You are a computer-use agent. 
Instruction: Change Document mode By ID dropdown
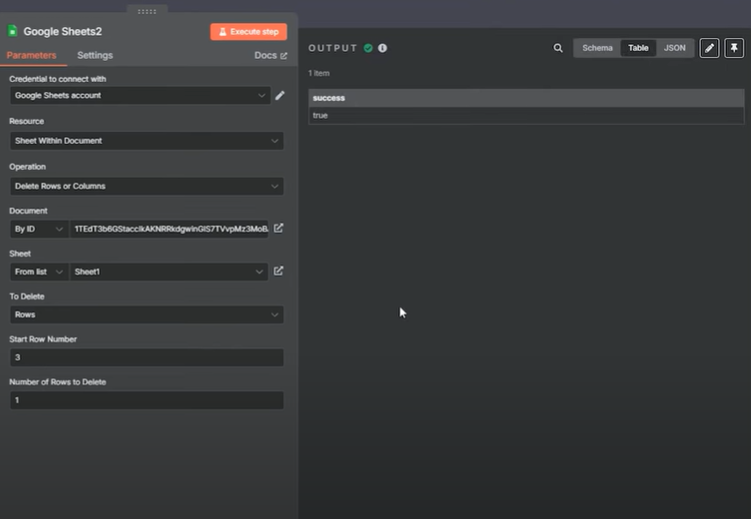tap(39, 229)
